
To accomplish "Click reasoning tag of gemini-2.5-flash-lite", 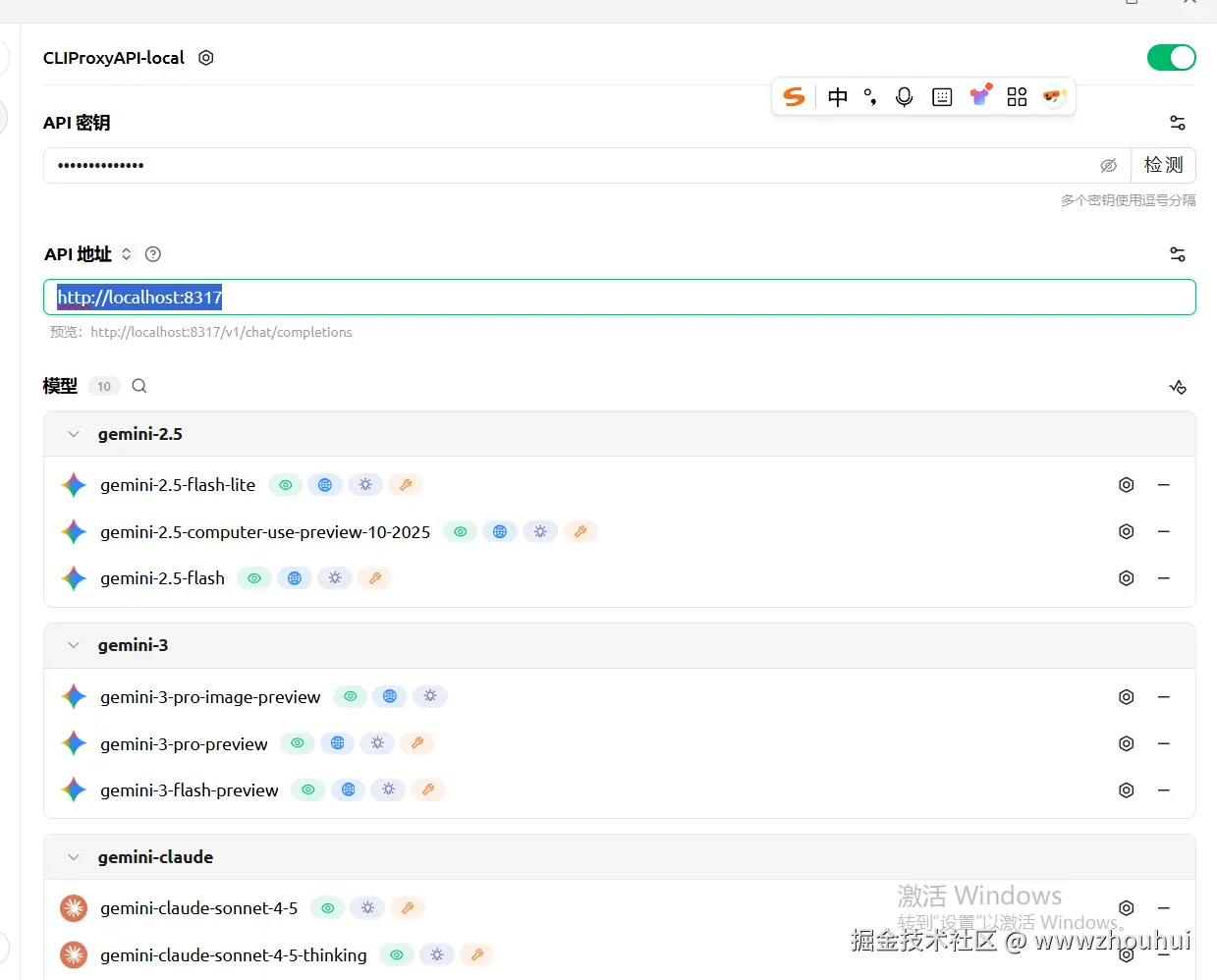I will click(x=365, y=485).
